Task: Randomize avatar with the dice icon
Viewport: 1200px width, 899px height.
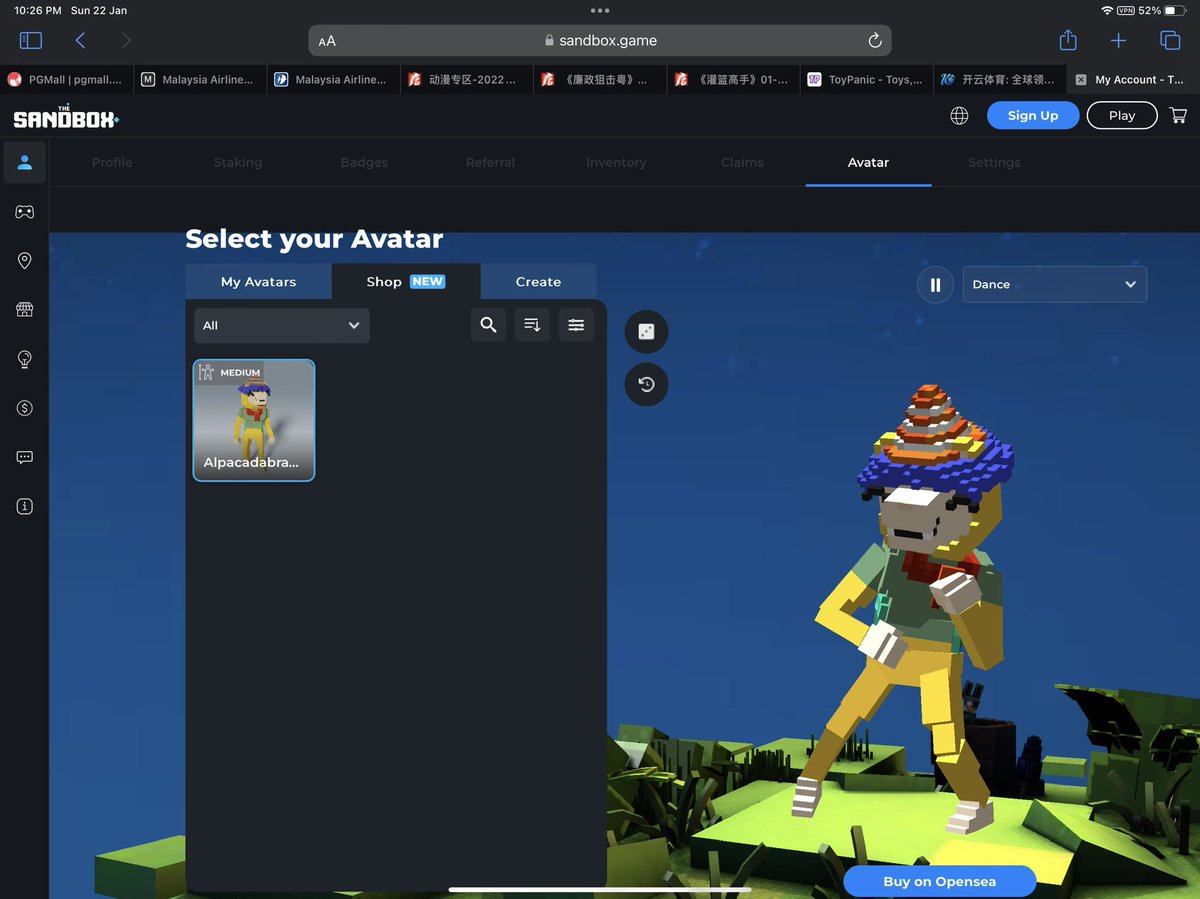Action: tap(646, 332)
